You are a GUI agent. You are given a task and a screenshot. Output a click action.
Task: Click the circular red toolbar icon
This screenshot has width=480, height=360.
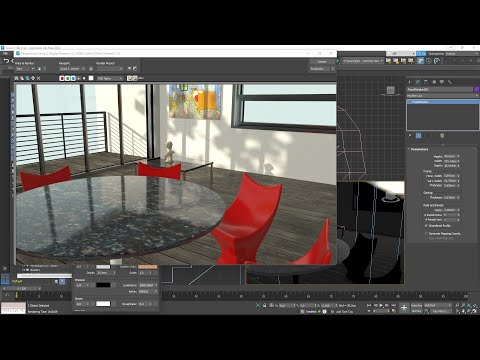click(x=429, y=61)
